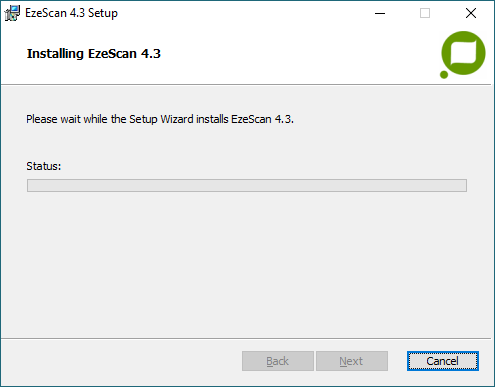Click the greyed-out maximize button
Screen dimensions: 495x387
coord(425,13)
